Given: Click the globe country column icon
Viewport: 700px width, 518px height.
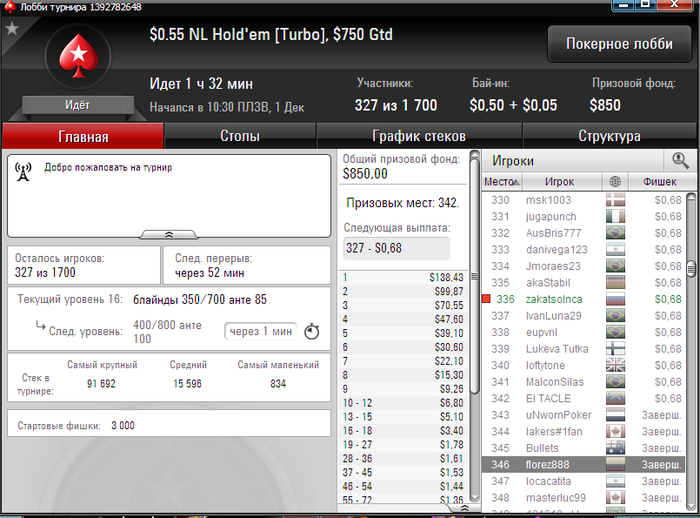Looking at the screenshot, I should point(615,181).
